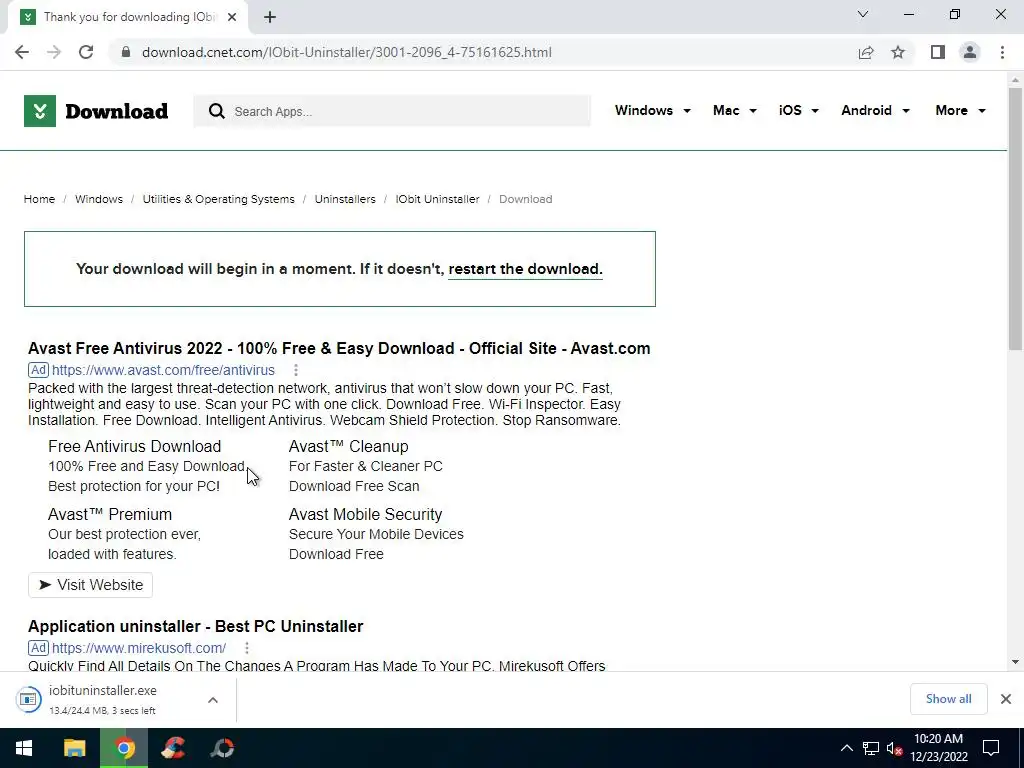
Task: Open the Chrome profile avatar
Action: tap(970, 52)
